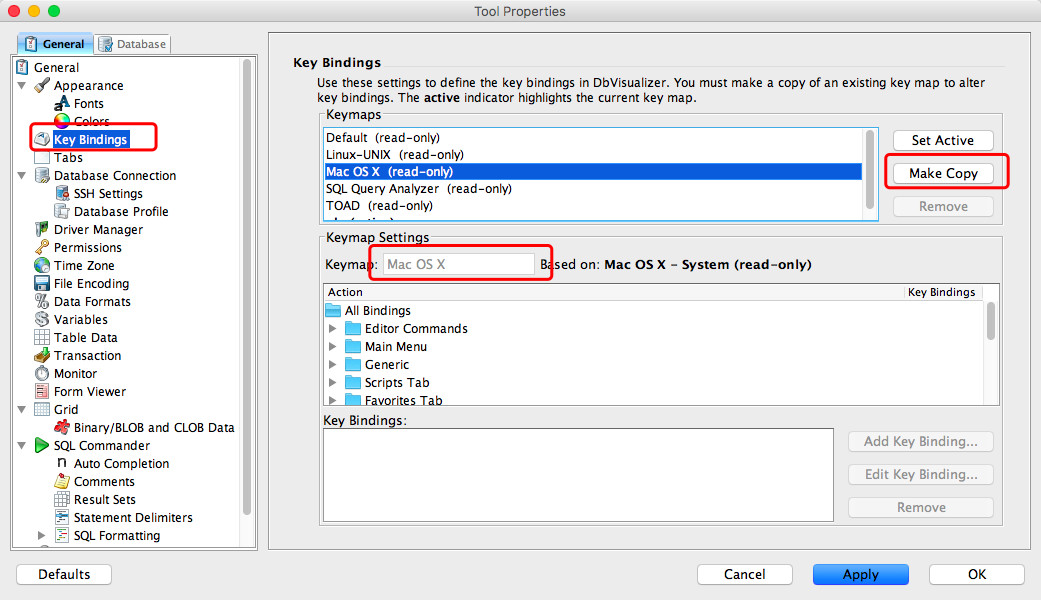Click the File Encoding floppy icon
The height and width of the screenshot is (600, 1041).
tap(42, 283)
